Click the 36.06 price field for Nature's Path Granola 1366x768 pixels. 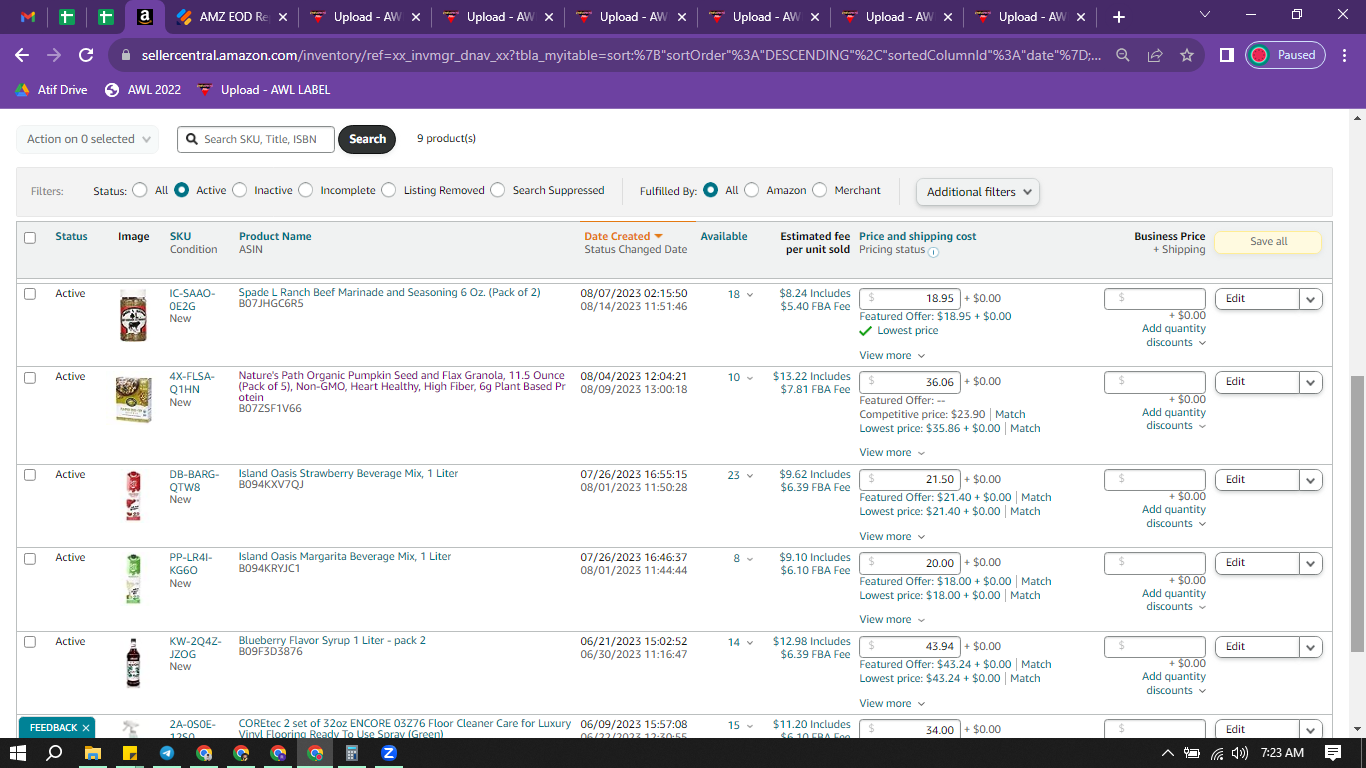910,382
